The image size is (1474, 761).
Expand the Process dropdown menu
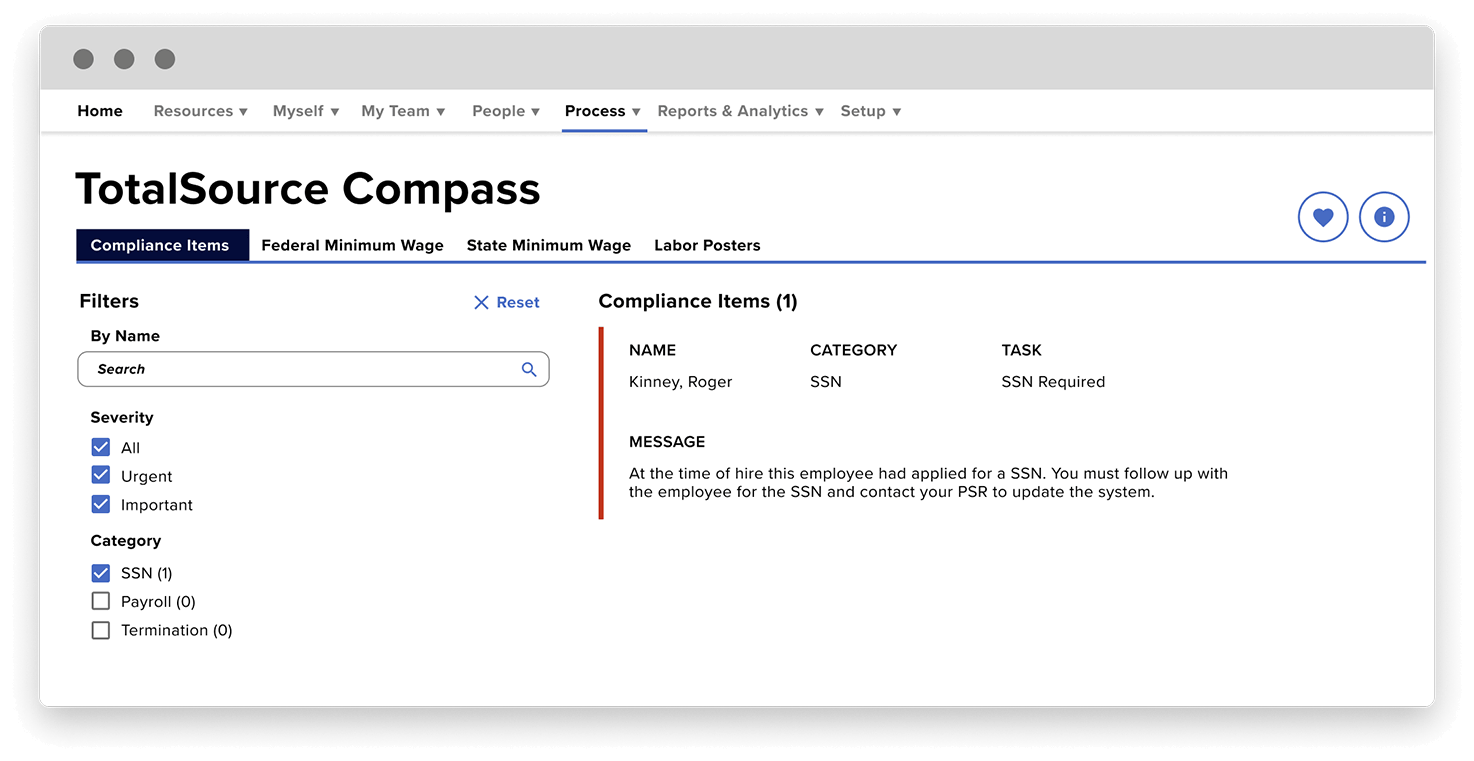(603, 111)
